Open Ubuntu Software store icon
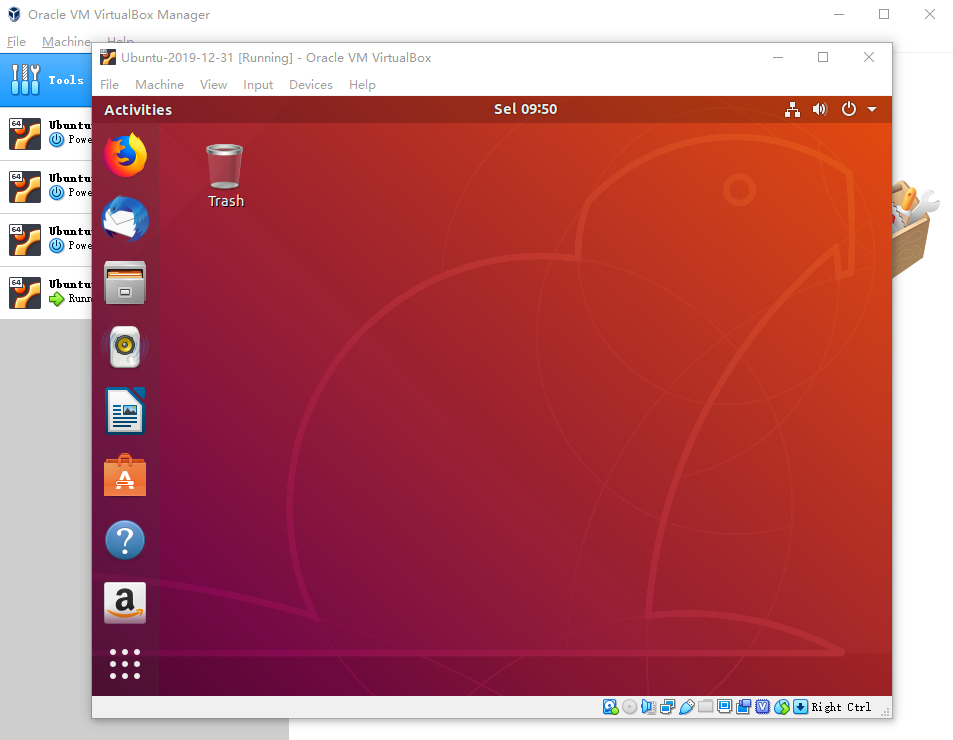The height and width of the screenshot is (740, 953). pos(125,475)
